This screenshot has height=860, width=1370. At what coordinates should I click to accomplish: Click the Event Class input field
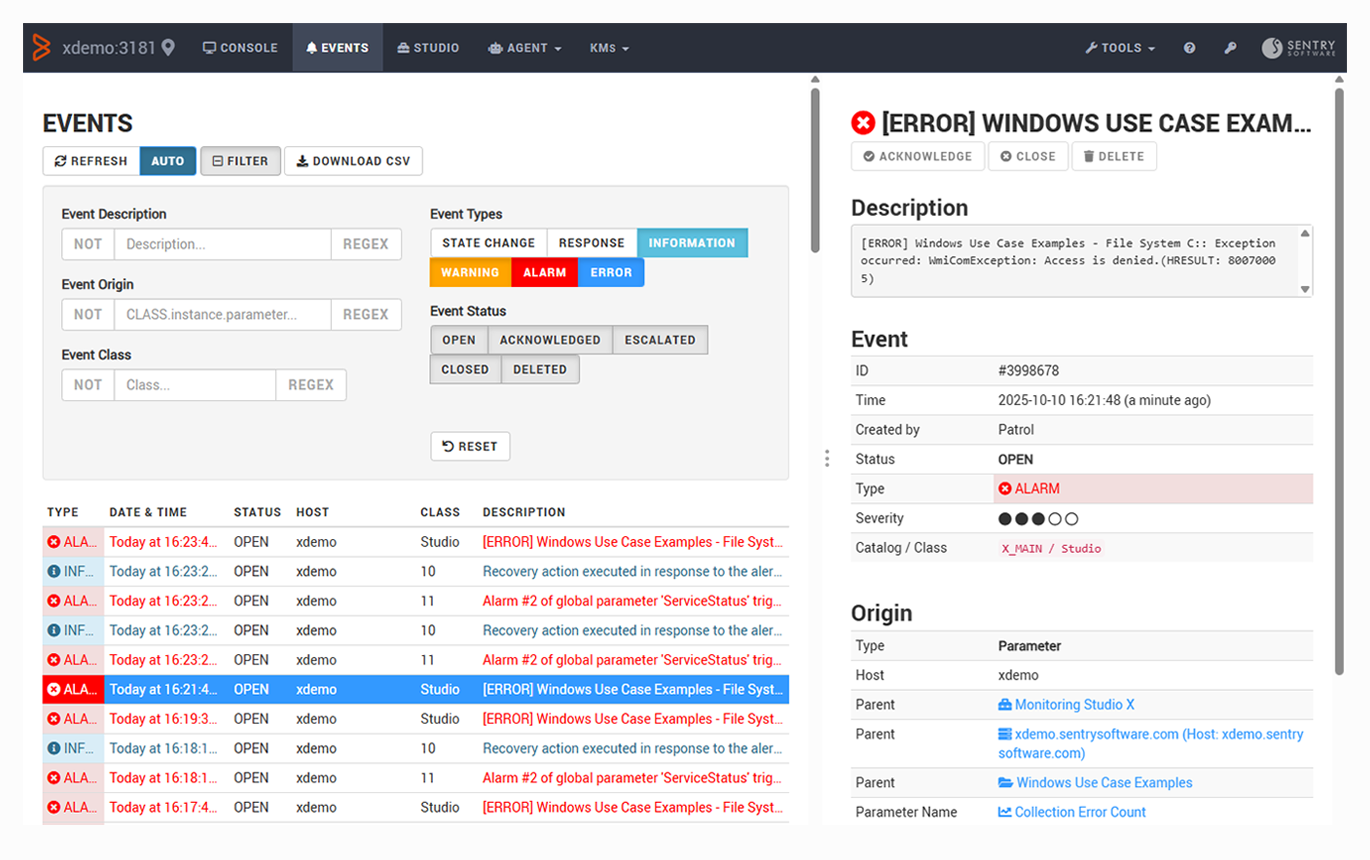pyautogui.click(x=194, y=385)
